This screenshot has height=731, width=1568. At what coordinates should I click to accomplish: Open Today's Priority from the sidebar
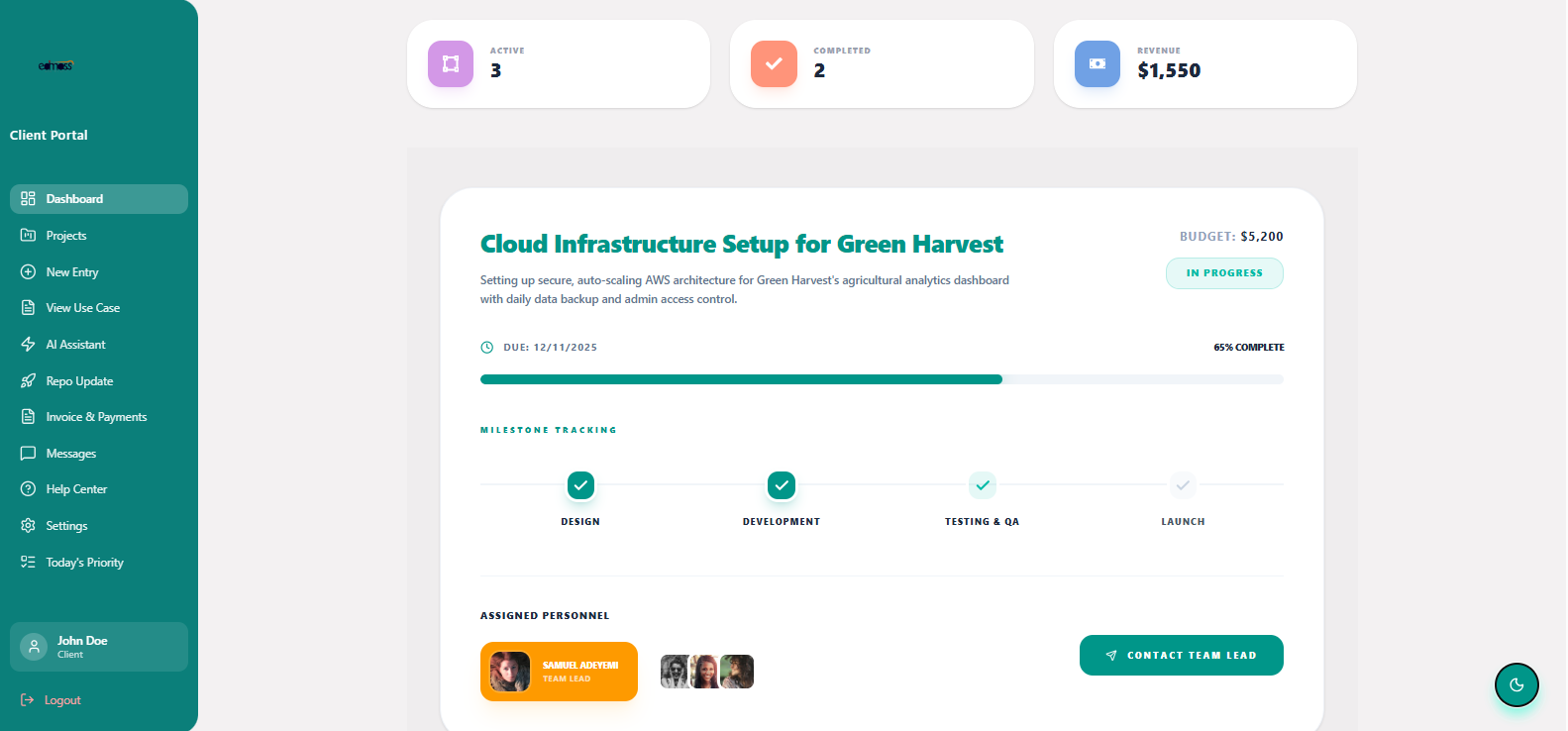pos(99,562)
